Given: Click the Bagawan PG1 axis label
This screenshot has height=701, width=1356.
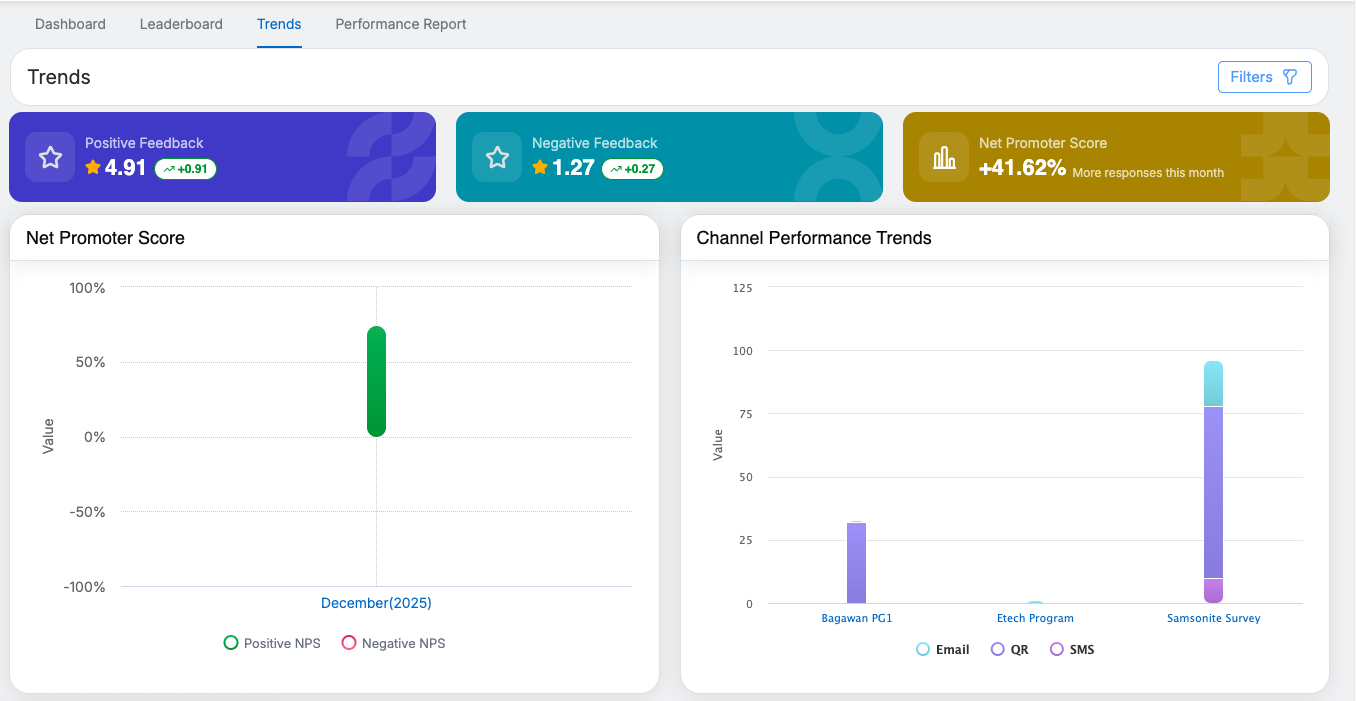Looking at the screenshot, I should [x=856, y=618].
